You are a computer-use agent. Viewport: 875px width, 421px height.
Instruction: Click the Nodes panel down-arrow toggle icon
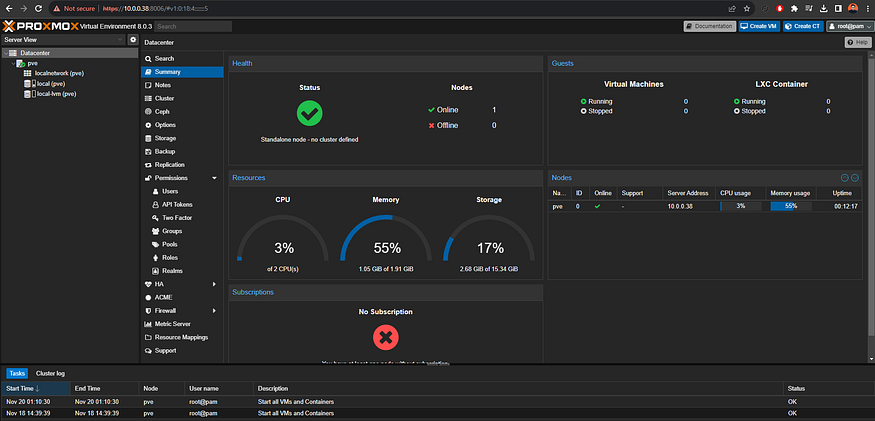(855, 178)
